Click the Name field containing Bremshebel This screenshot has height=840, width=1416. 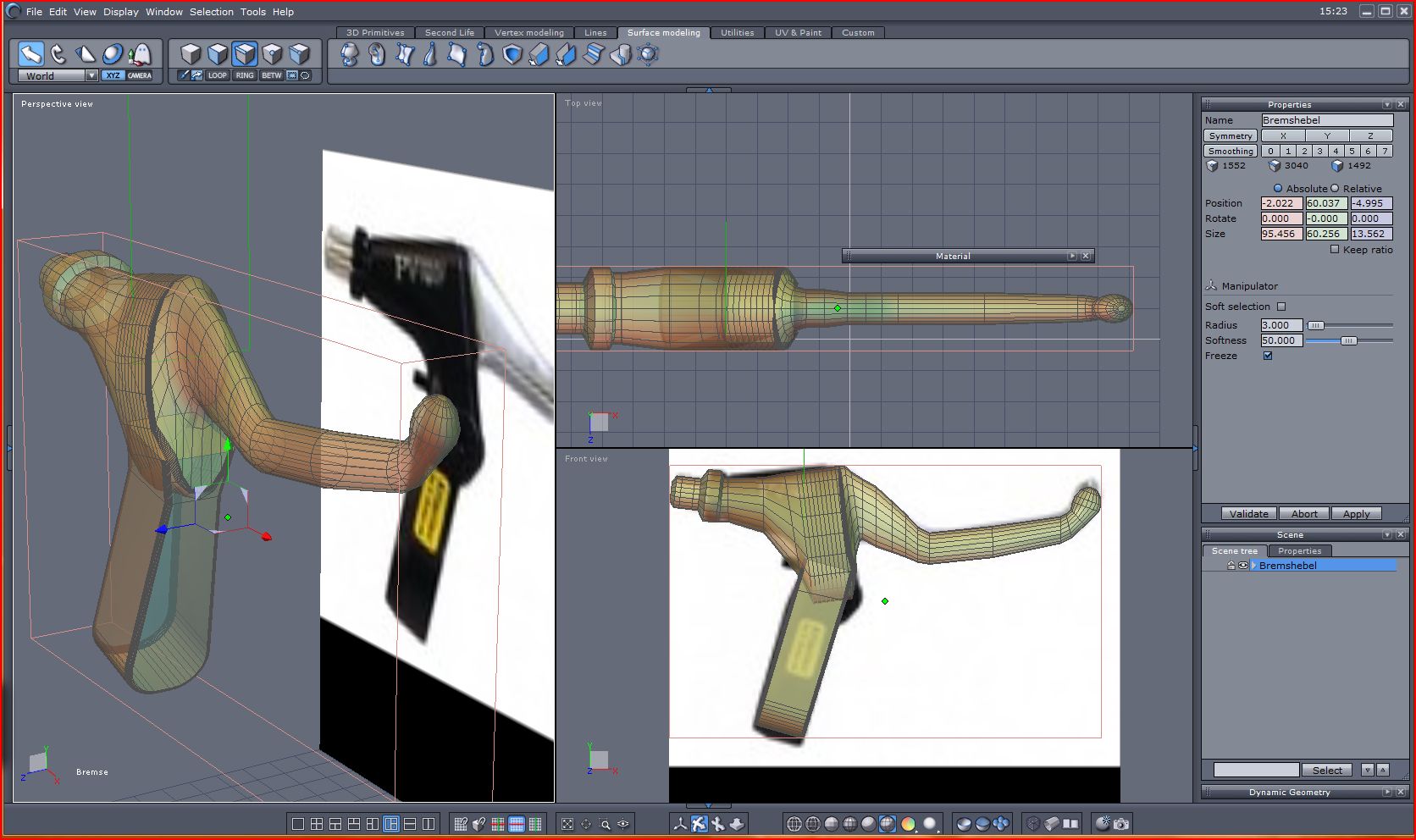(1326, 120)
